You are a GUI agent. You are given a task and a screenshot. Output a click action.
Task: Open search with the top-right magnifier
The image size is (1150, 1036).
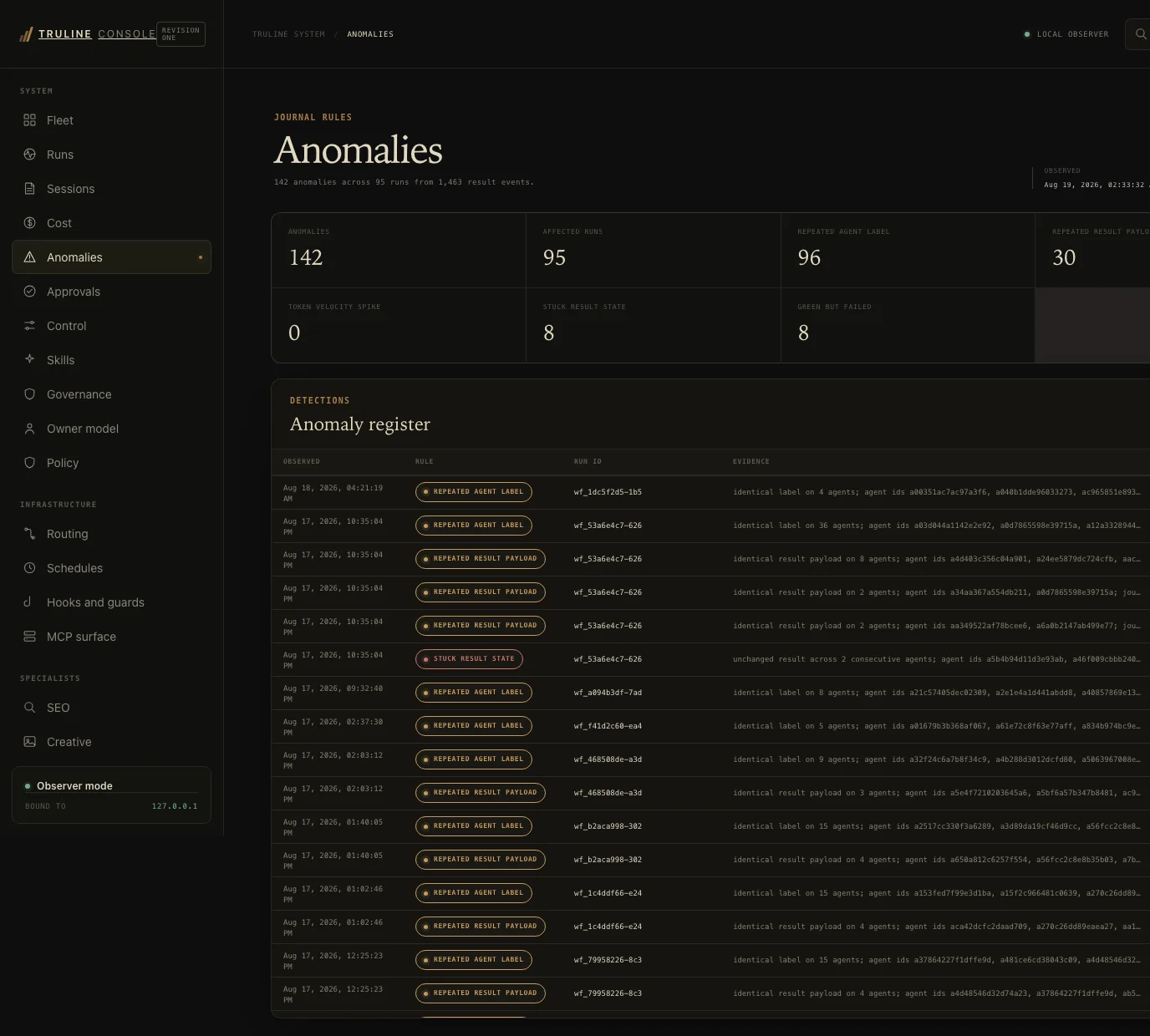[x=1141, y=34]
